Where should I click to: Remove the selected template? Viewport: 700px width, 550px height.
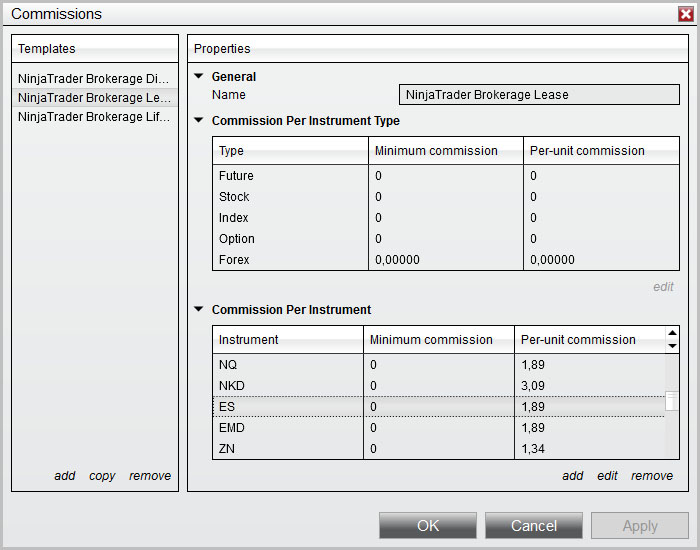pos(150,476)
